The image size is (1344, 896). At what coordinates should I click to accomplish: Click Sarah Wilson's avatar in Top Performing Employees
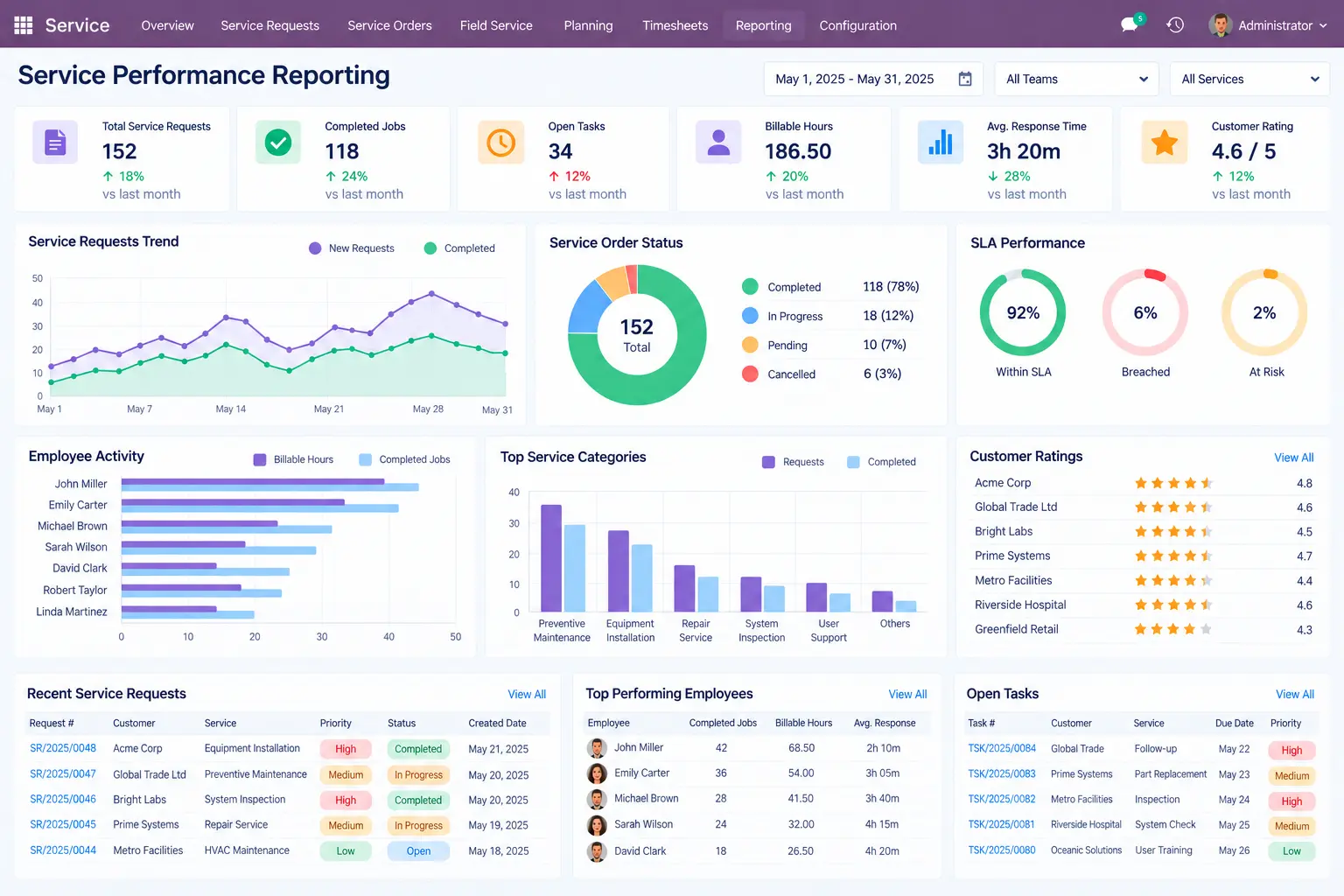click(597, 825)
